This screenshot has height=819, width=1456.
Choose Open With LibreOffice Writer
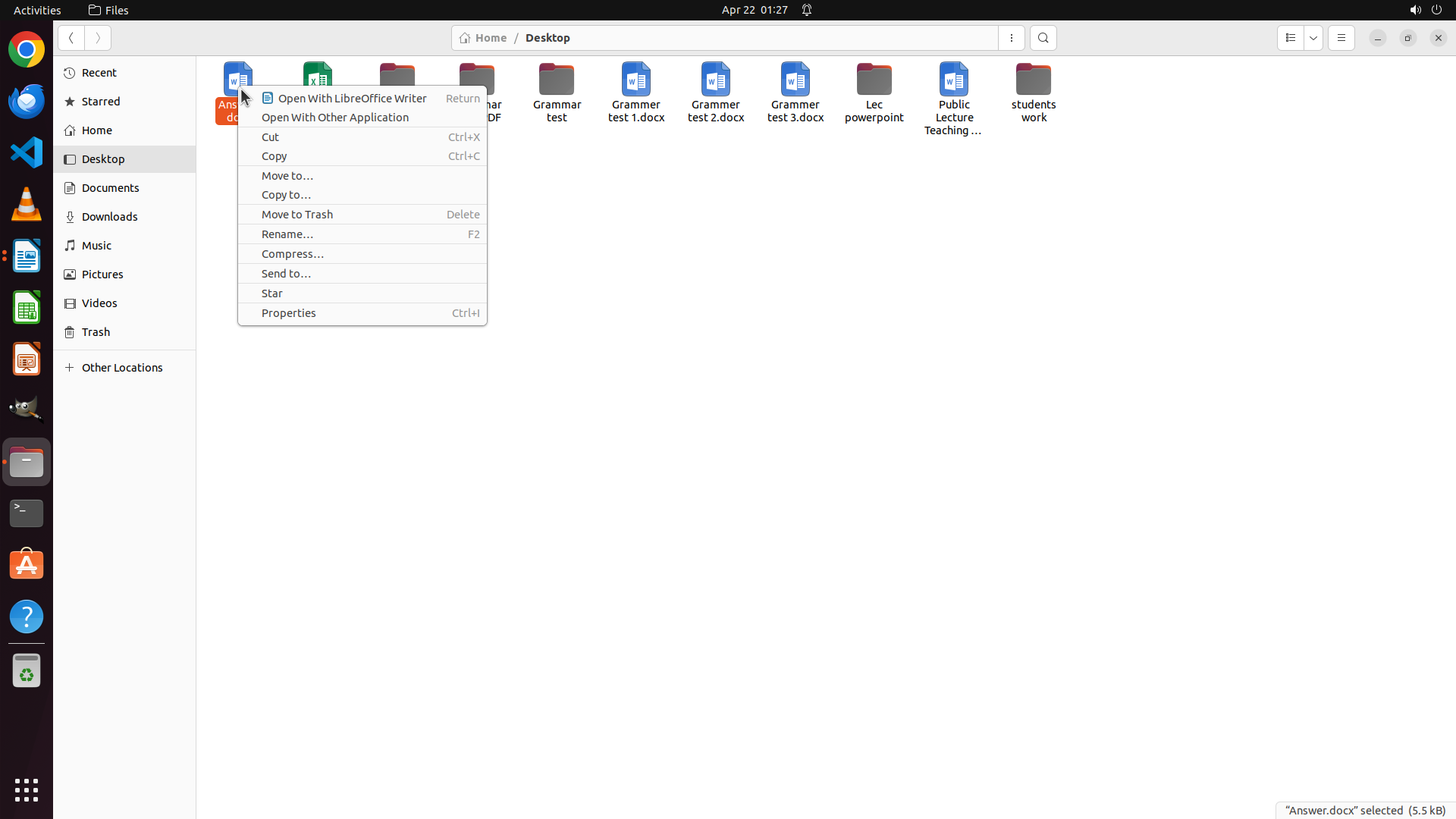tap(352, 99)
